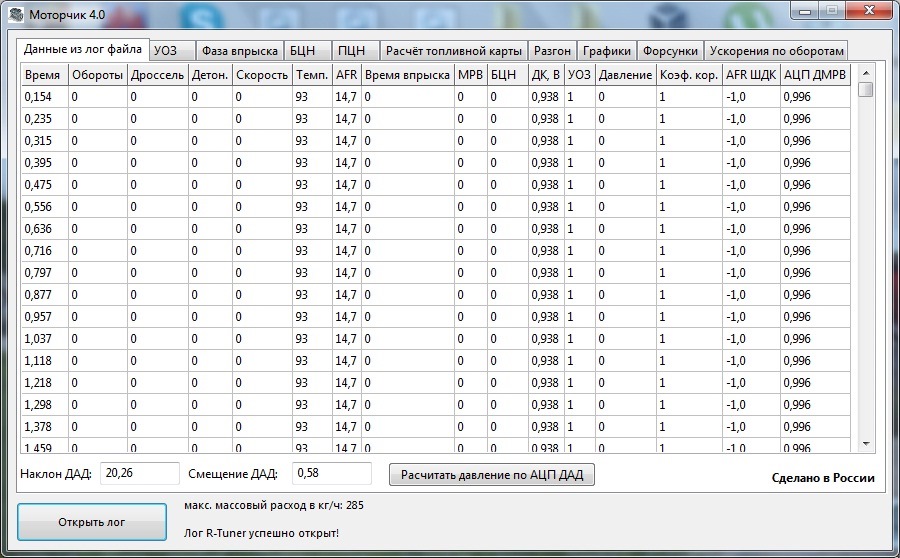Maximize the Моторчик 4.0 window
The width and height of the screenshot is (900, 558).
pos(831,11)
